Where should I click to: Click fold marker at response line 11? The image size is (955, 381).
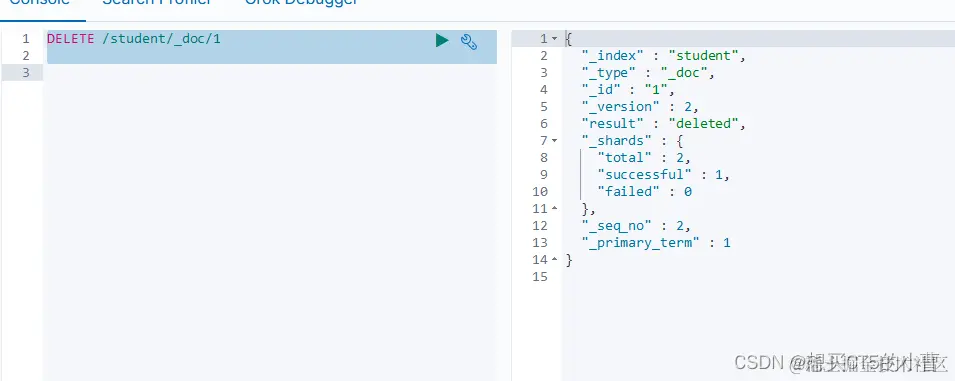tap(554, 209)
